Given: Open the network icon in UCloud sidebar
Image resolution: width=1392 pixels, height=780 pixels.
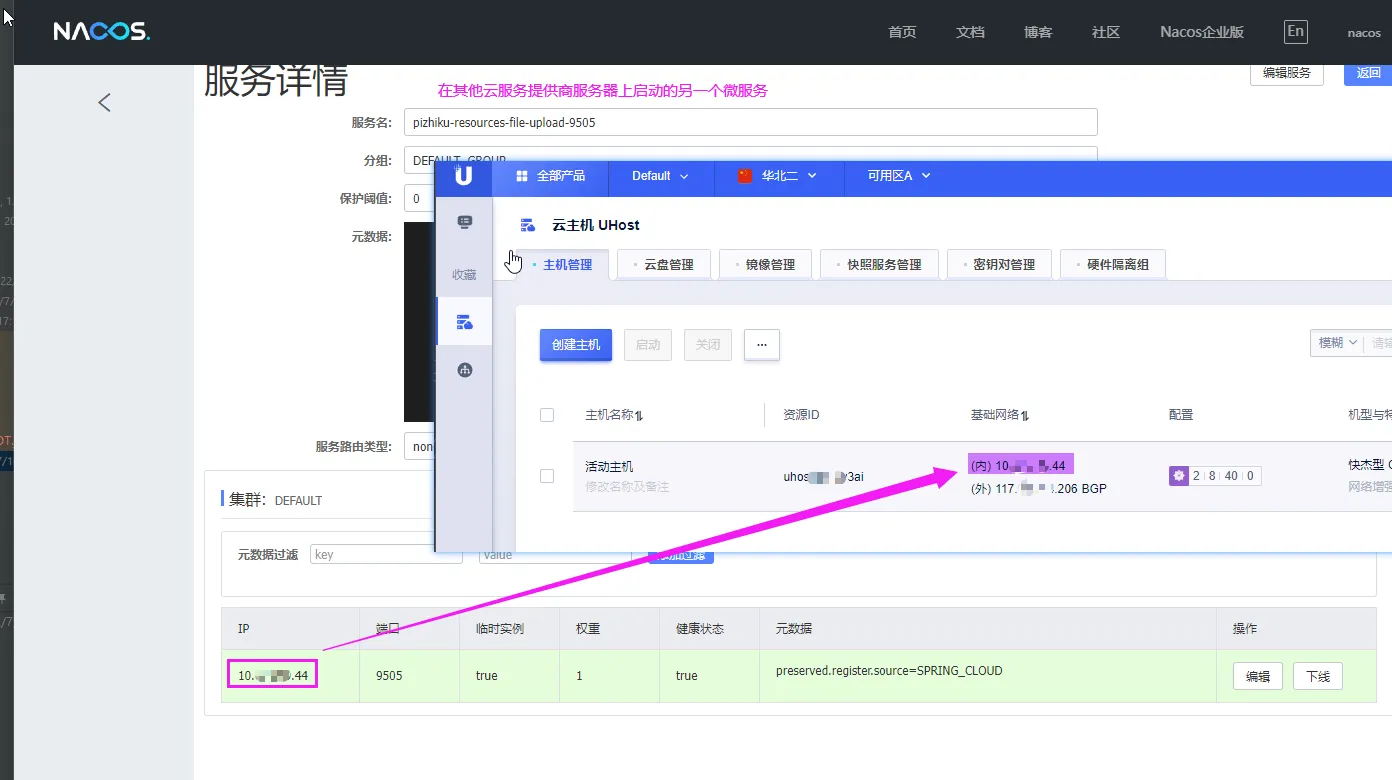Looking at the screenshot, I should tap(464, 370).
